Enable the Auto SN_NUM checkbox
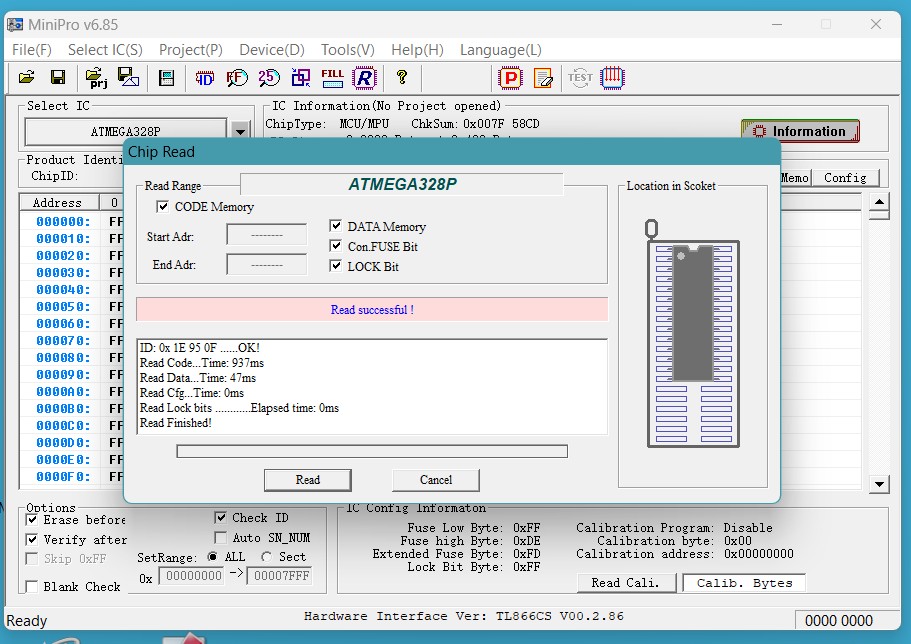911x644 pixels. coord(220,537)
